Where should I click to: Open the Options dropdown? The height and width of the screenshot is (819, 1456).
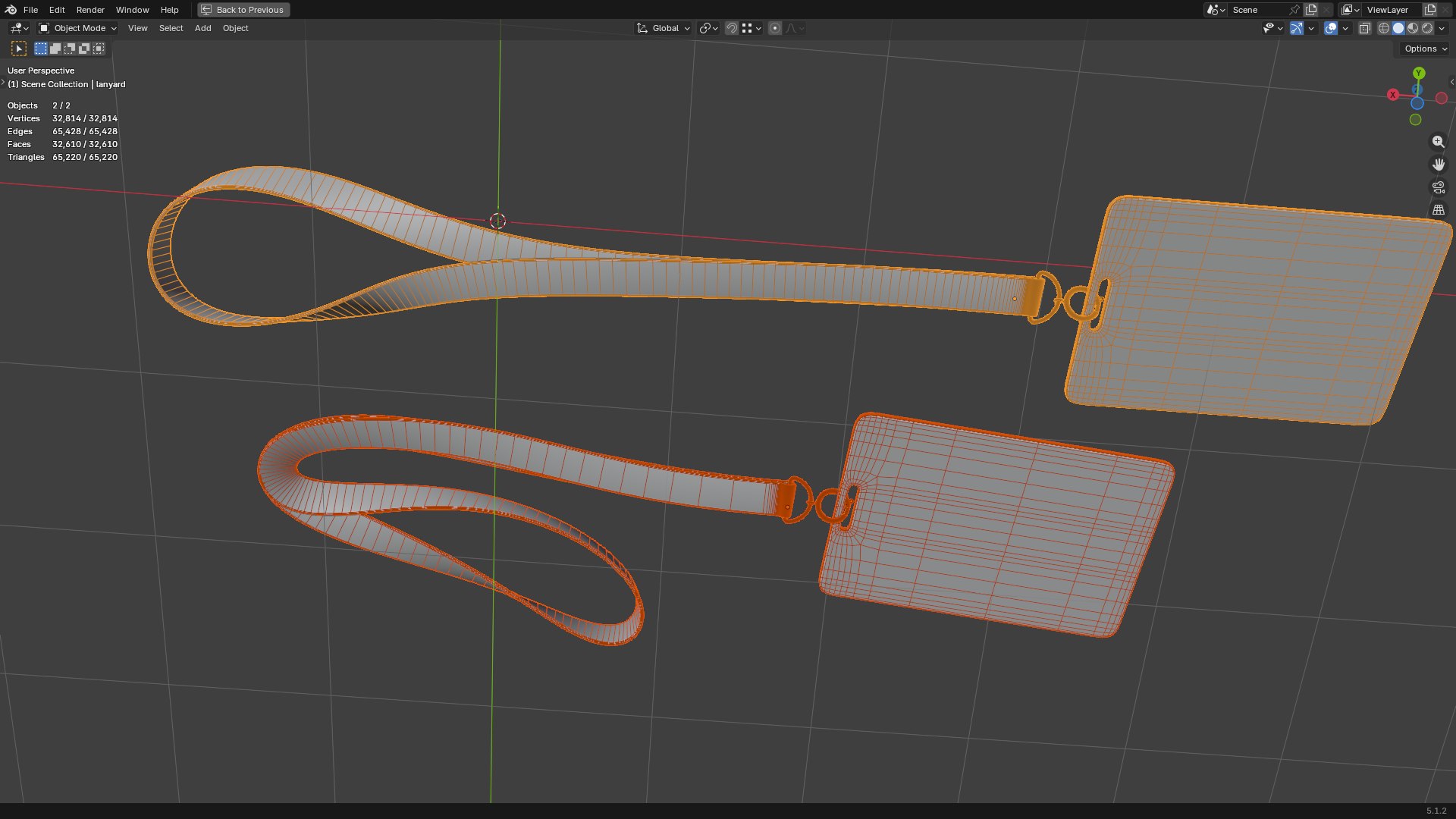[1426, 49]
